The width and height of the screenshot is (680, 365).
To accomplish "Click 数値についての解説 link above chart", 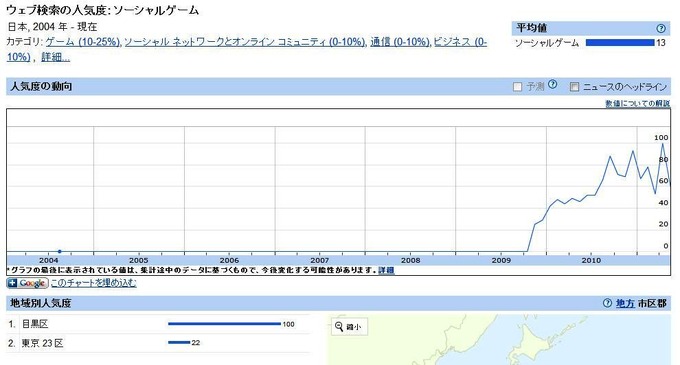I will click(638, 103).
